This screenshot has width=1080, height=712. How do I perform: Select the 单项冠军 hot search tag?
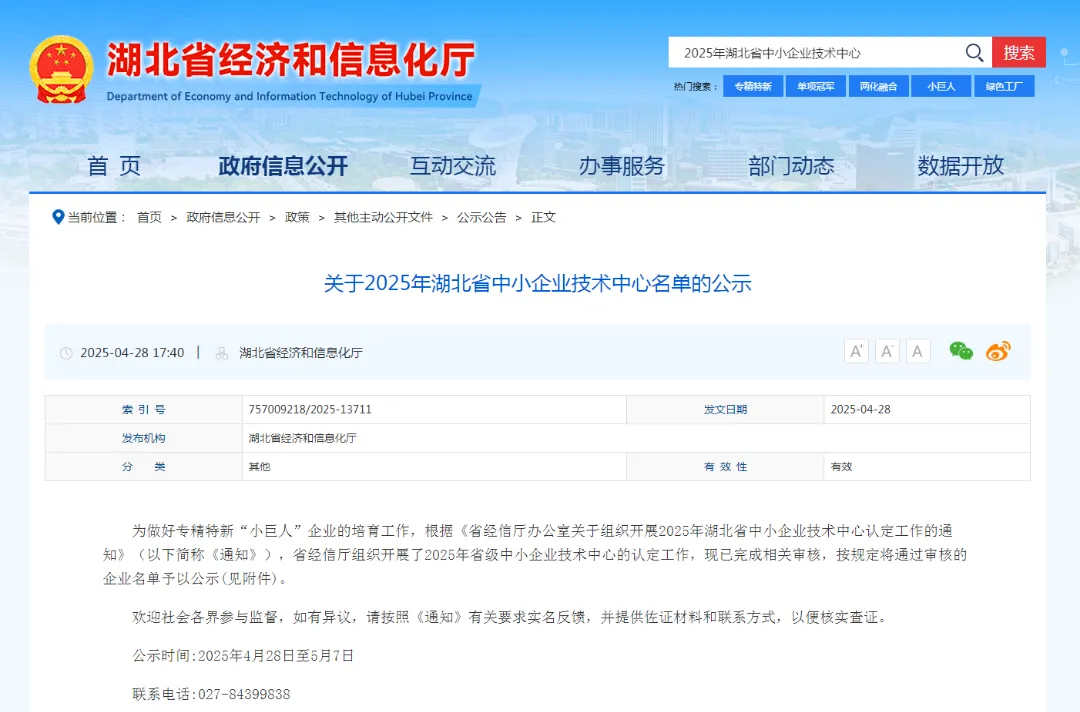tap(815, 87)
